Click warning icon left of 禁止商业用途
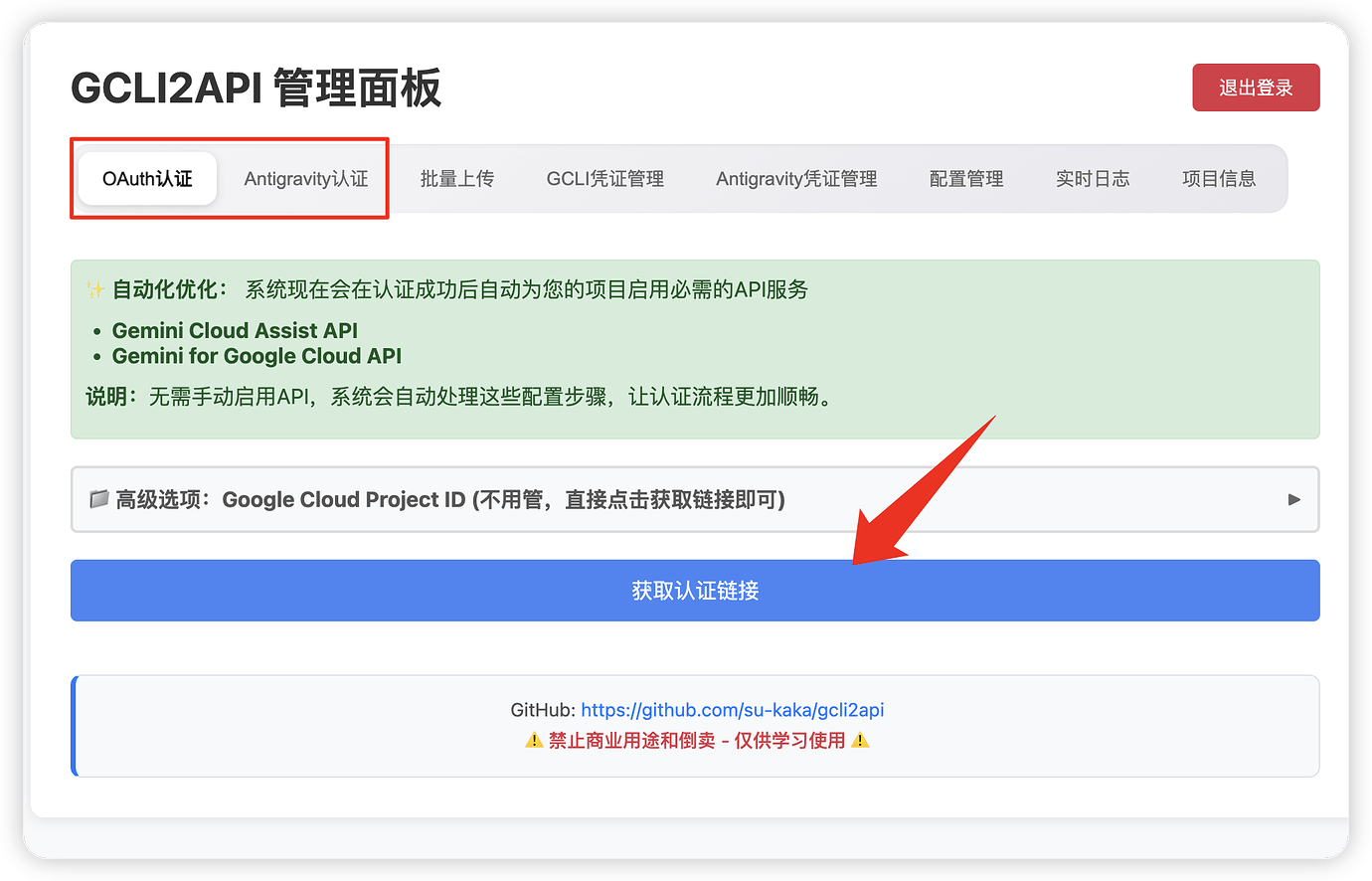 (534, 740)
